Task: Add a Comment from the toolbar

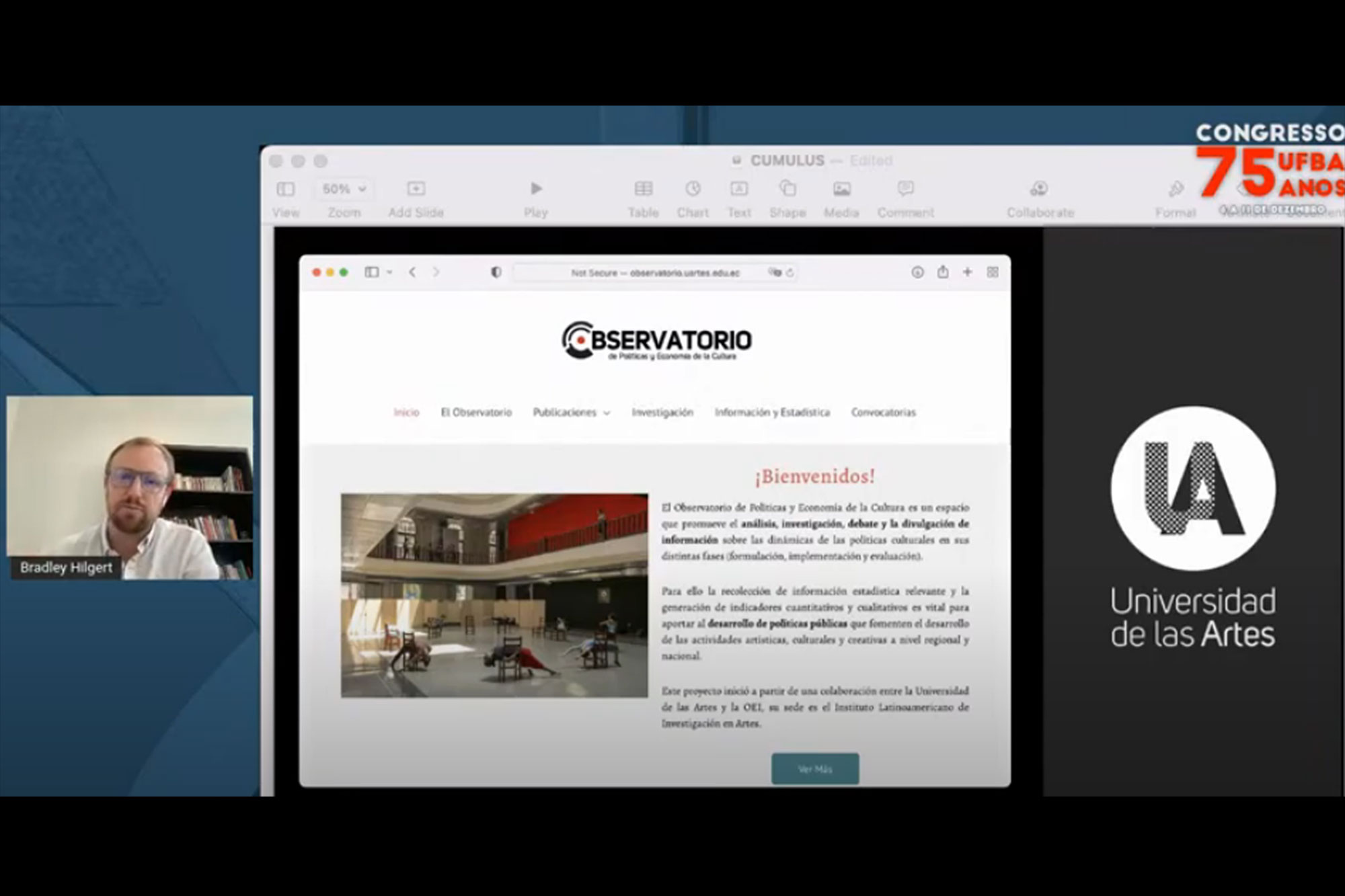Action: pyautogui.click(x=905, y=189)
